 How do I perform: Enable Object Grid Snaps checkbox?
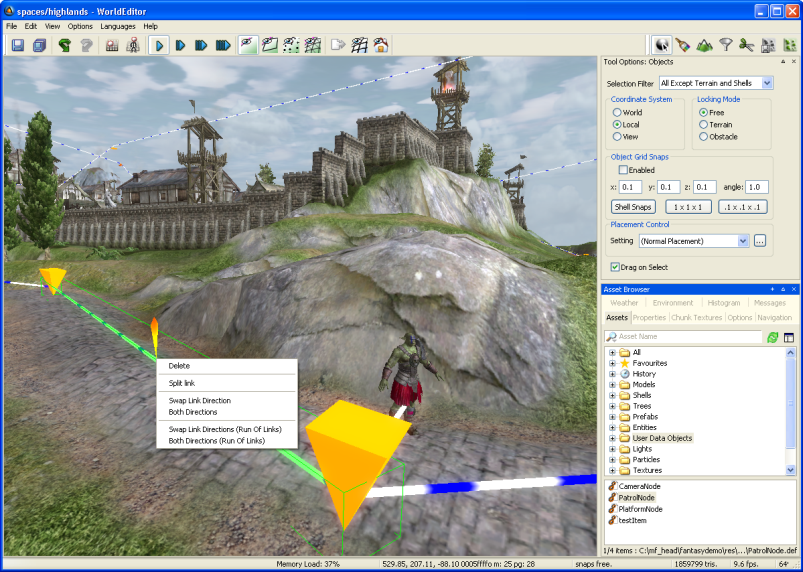point(623,170)
